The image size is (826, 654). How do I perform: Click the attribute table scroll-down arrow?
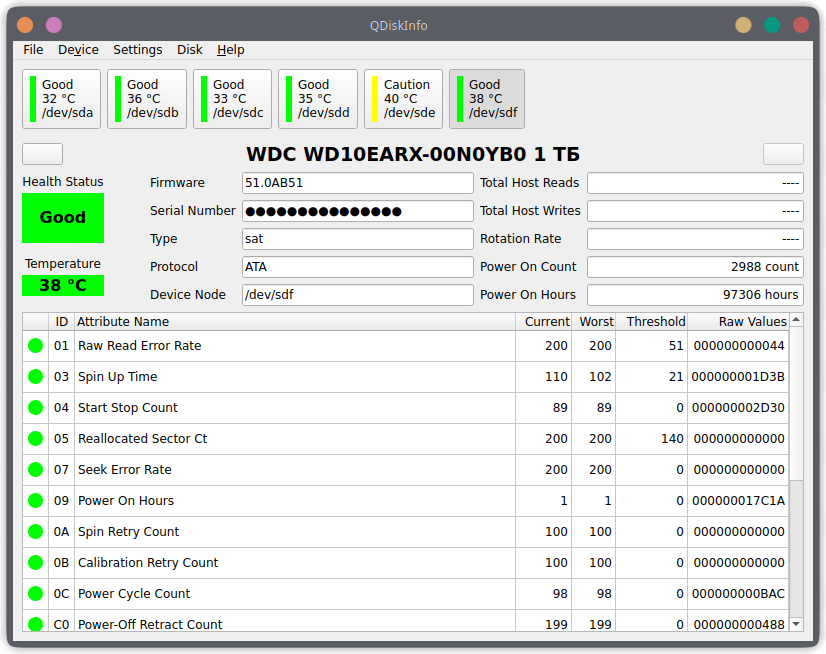click(x=796, y=624)
